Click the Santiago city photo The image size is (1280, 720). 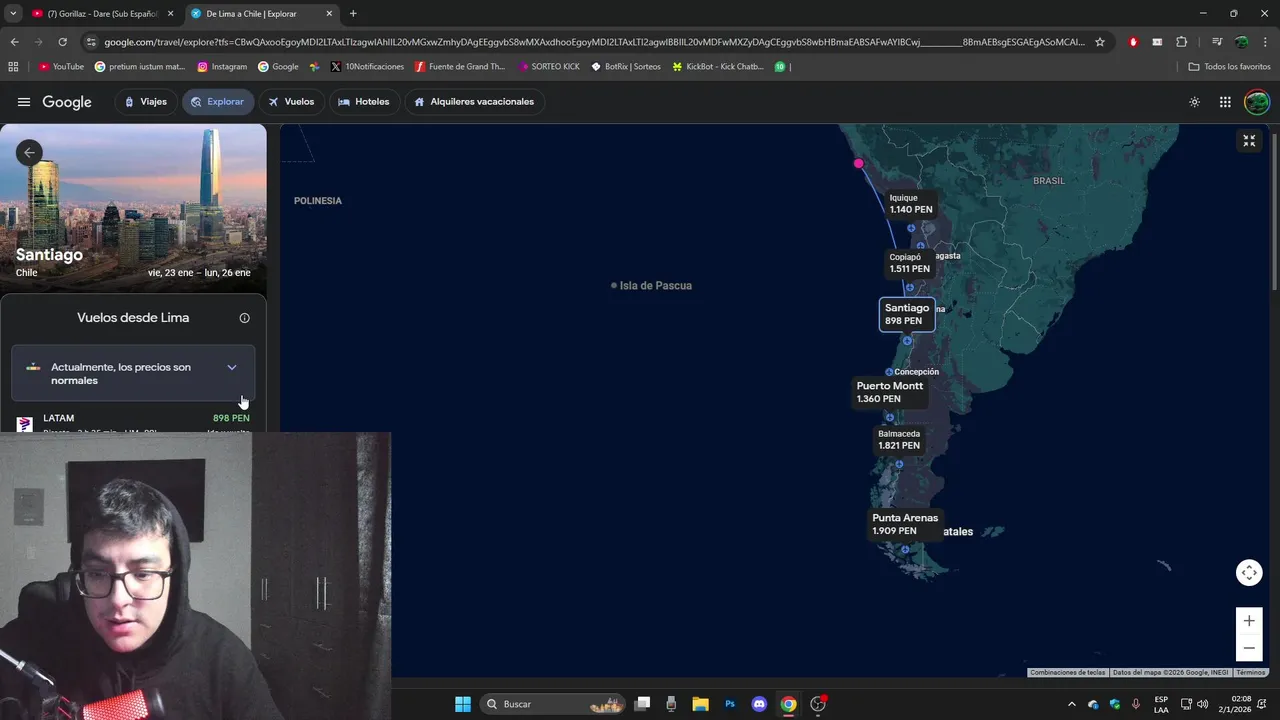coord(133,208)
